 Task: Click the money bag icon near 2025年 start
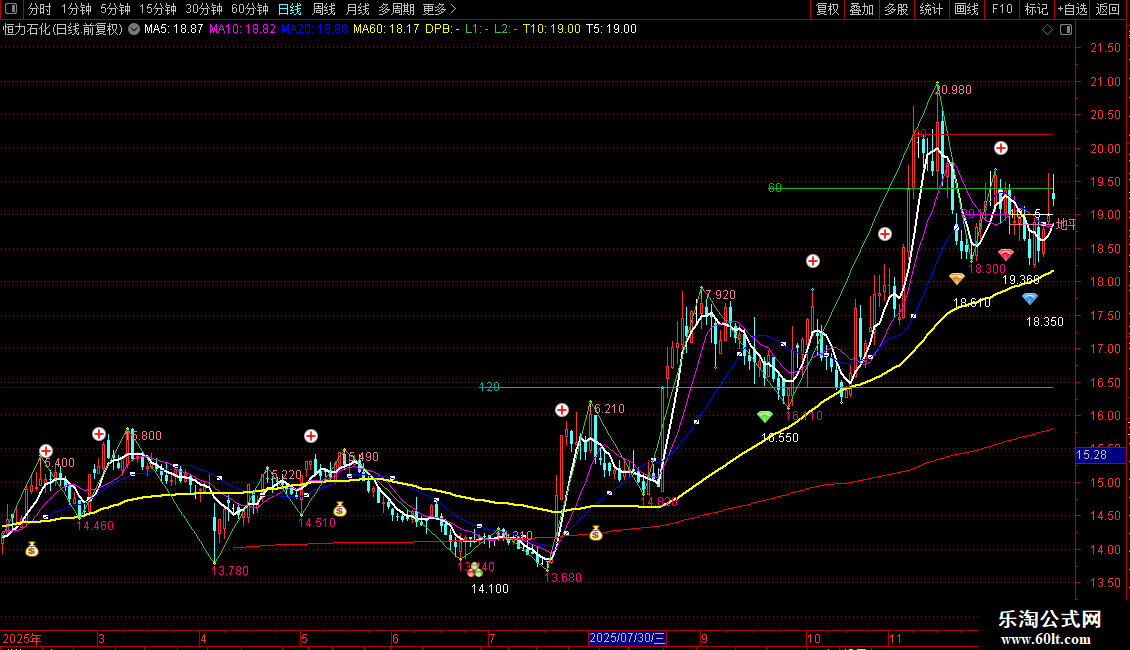(x=32, y=550)
